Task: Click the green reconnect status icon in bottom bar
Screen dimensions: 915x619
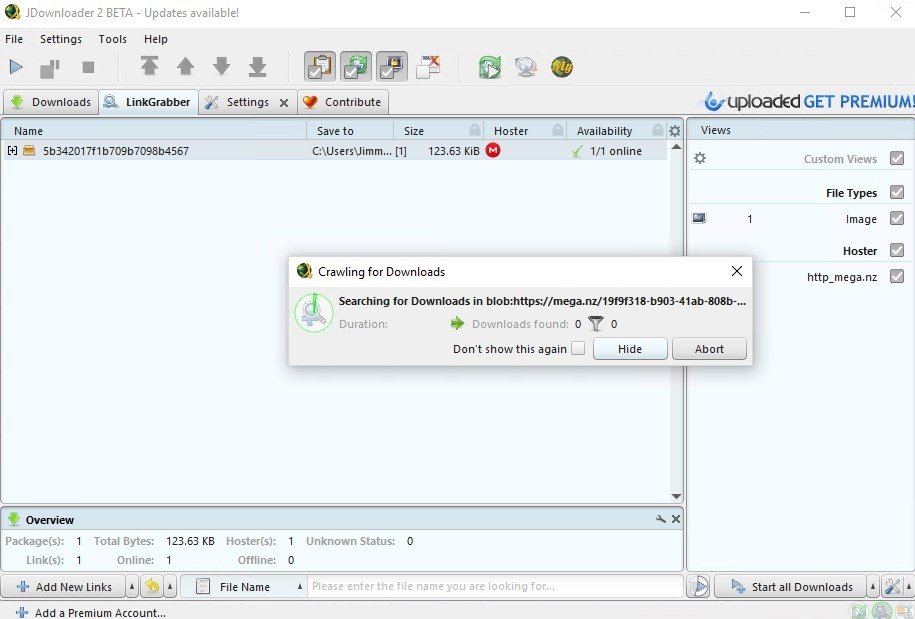Action: 859,611
